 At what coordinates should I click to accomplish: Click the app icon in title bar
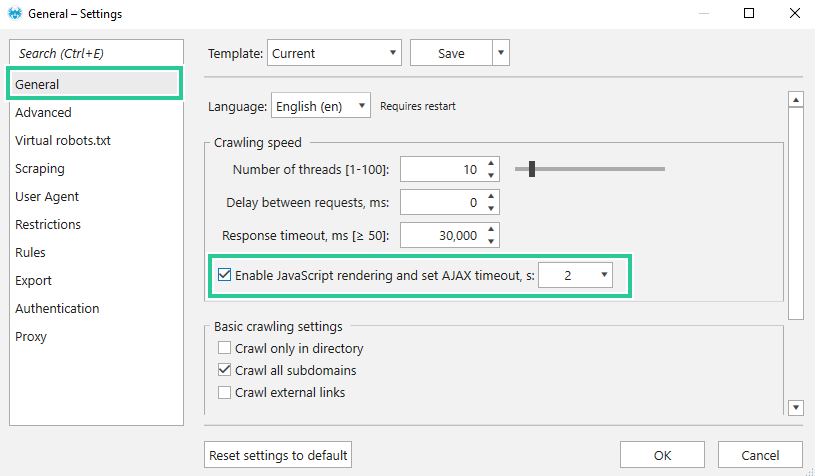coord(15,14)
